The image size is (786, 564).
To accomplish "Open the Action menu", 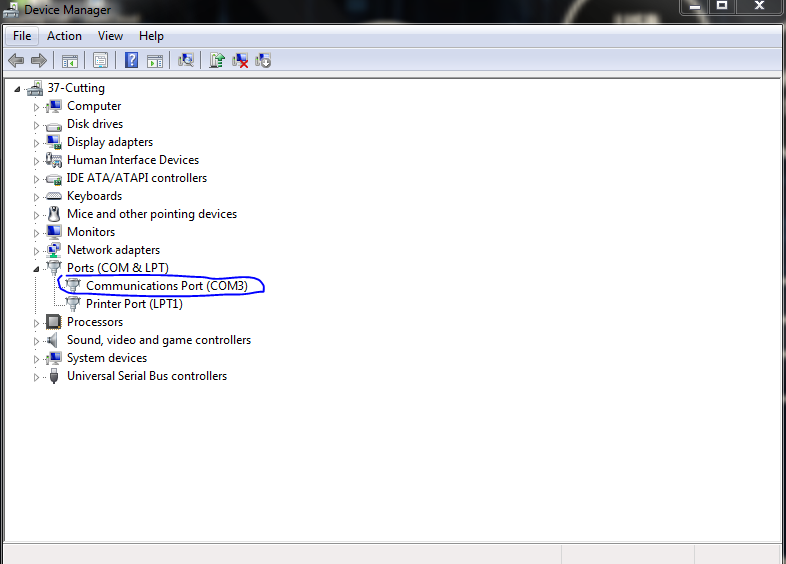I will (x=64, y=36).
